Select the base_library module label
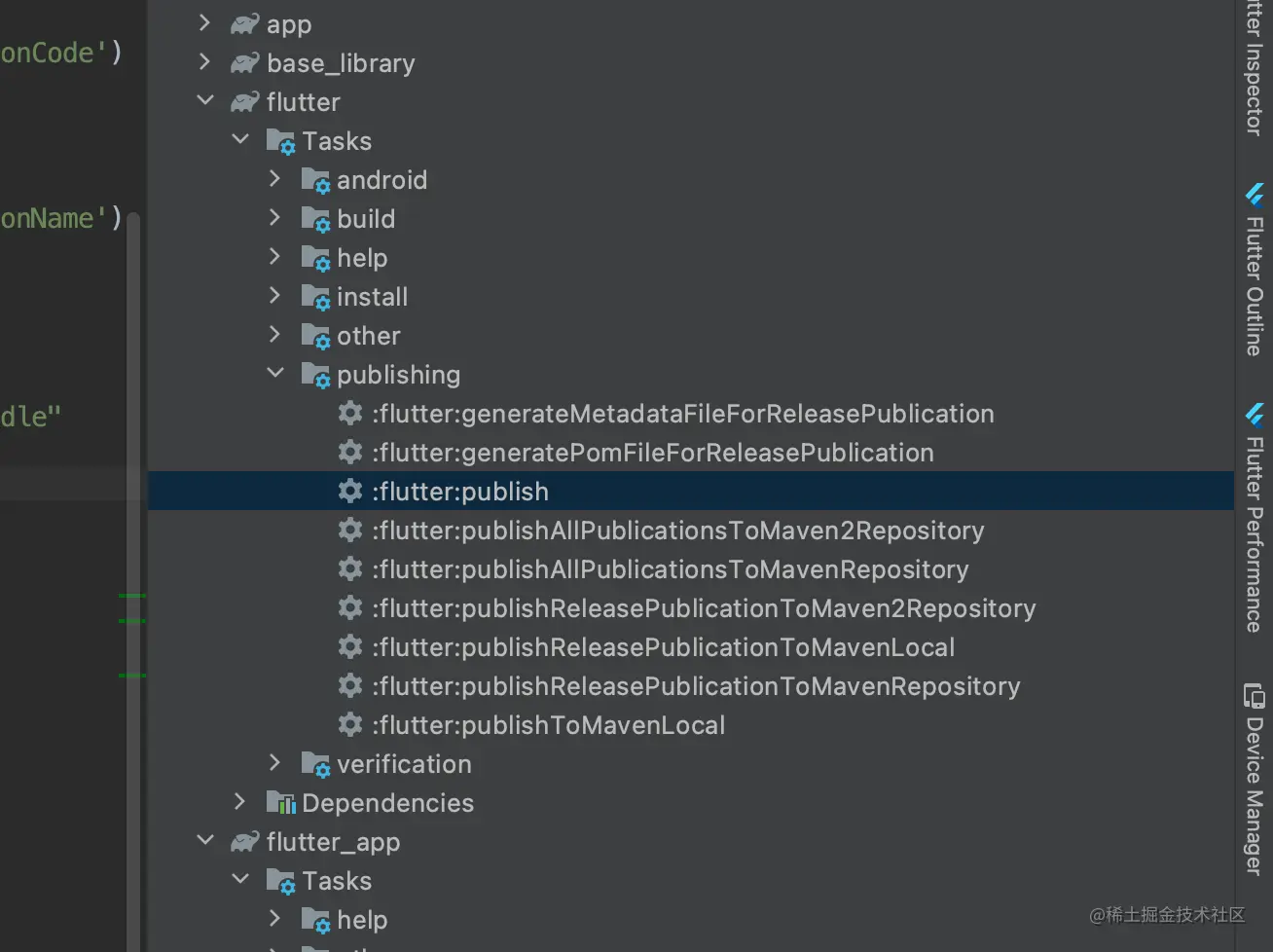This screenshot has height=952, width=1273. click(x=341, y=64)
